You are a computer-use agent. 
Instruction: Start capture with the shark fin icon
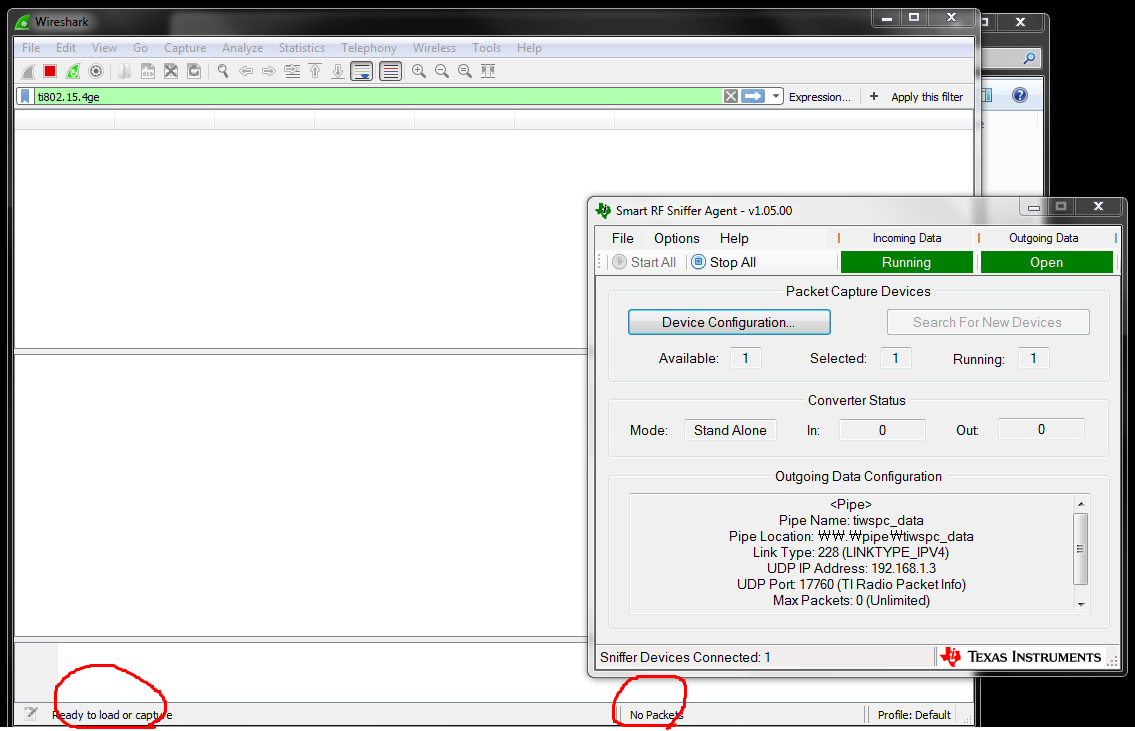28,71
